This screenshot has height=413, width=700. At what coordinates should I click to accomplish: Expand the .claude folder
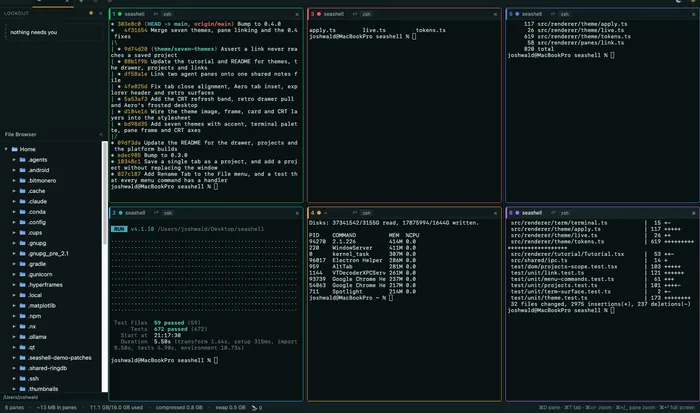coord(14,201)
